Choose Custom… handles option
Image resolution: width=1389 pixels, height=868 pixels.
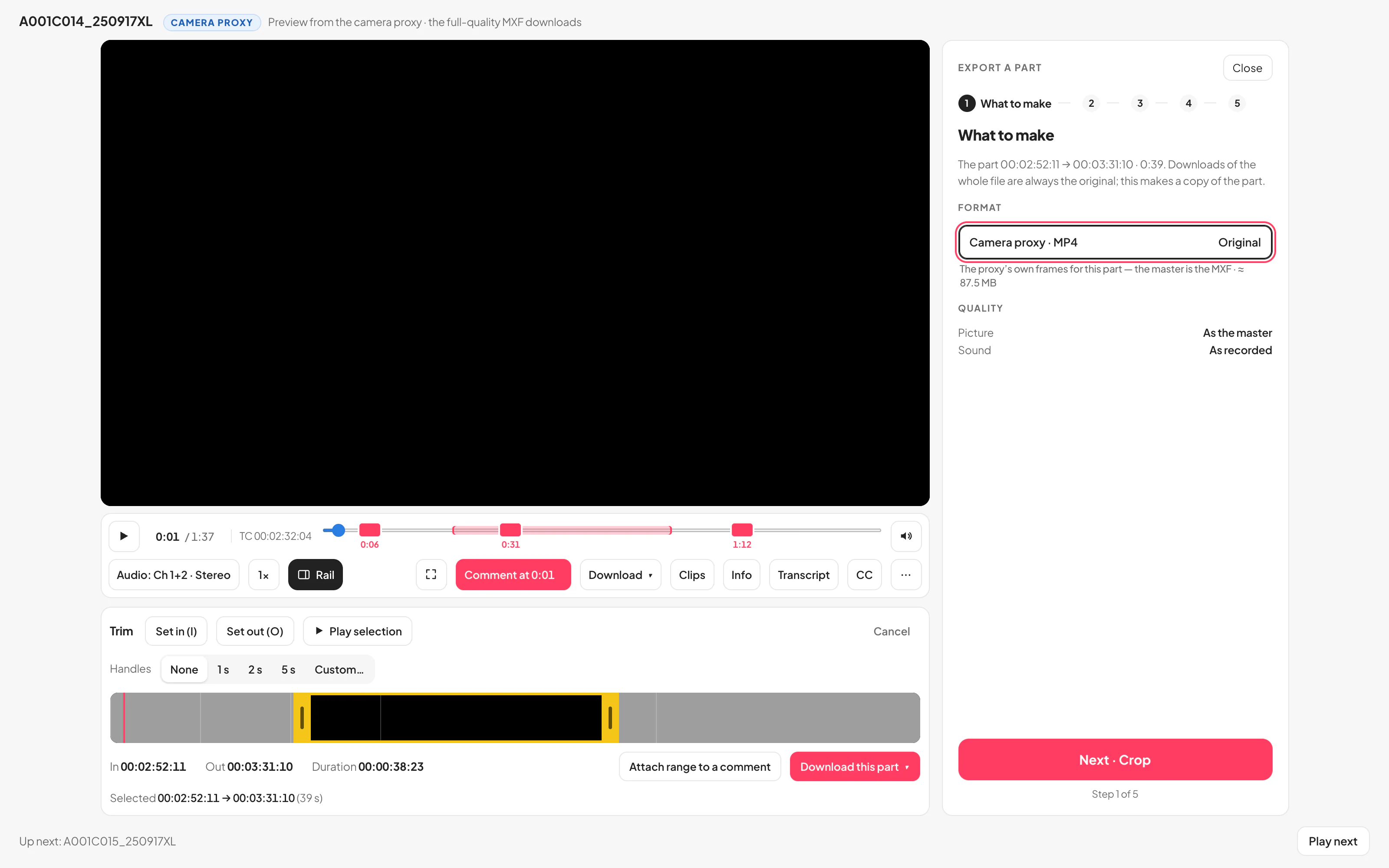pyautogui.click(x=339, y=669)
